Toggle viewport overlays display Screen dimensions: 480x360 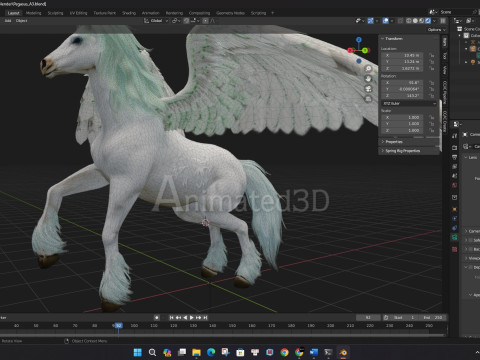point(386,21)
